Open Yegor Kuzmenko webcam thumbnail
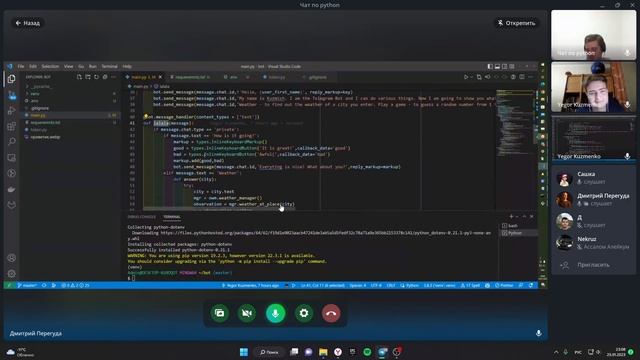The width and height of the screenshot is (640, 360). coord(593,87)
